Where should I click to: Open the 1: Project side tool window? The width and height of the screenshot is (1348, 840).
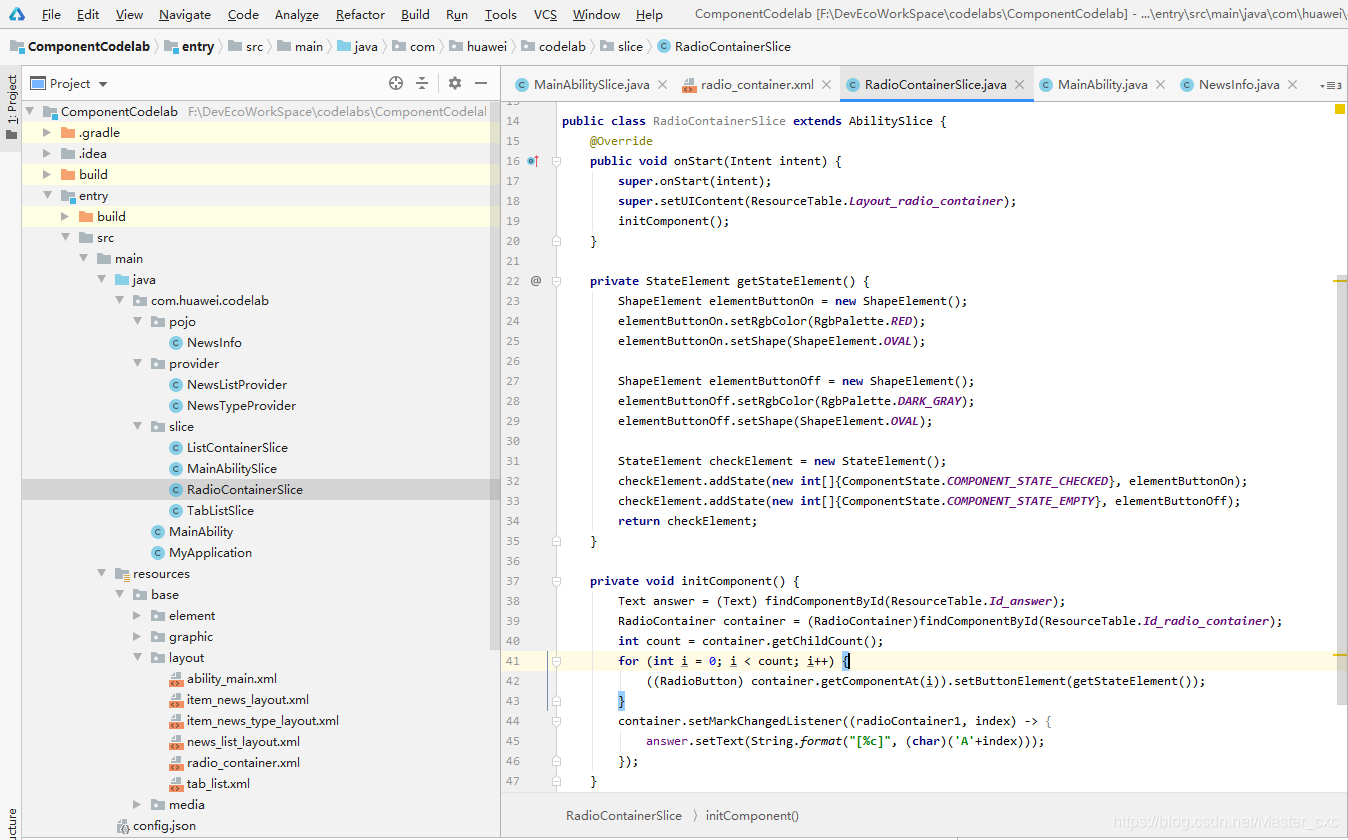pos(11,108)
